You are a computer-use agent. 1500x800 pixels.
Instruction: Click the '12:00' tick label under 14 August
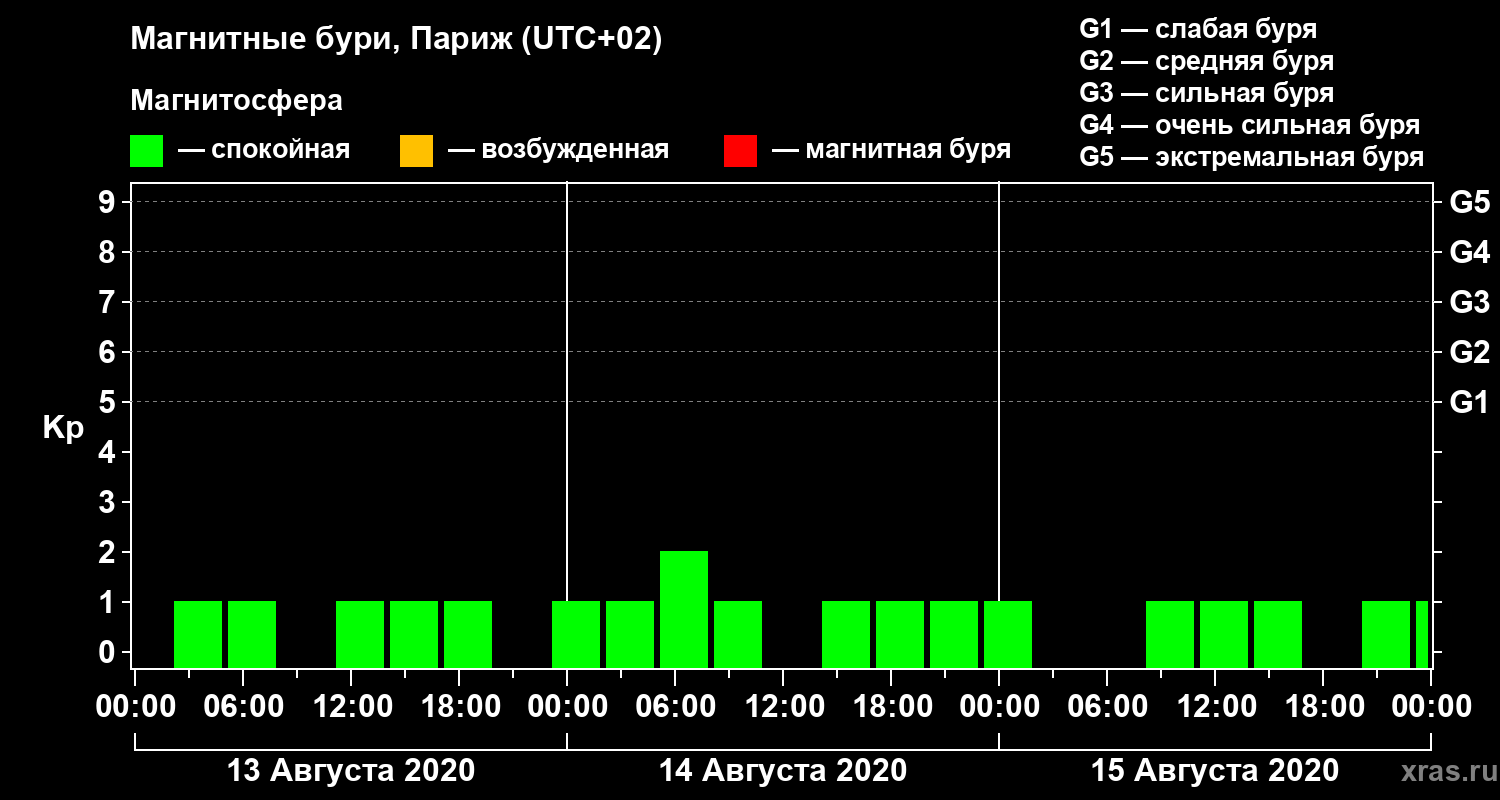783,707
